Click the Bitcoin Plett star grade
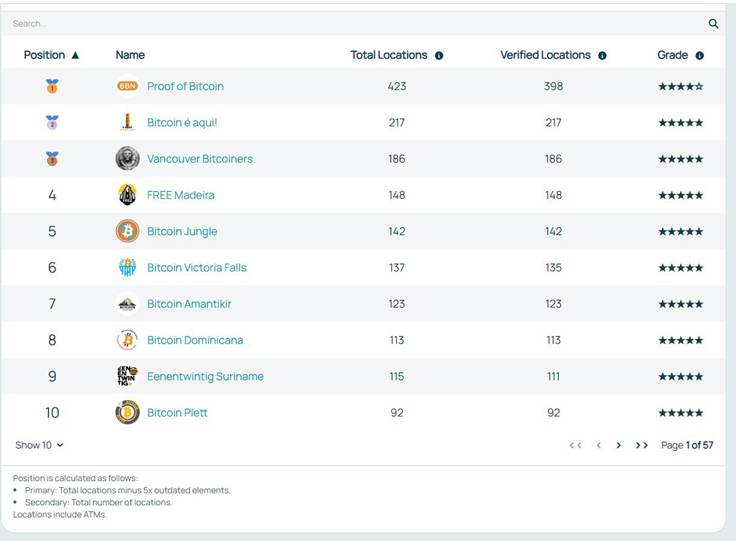This screenshot has height=541, width=736. click(x=681, y=413)
